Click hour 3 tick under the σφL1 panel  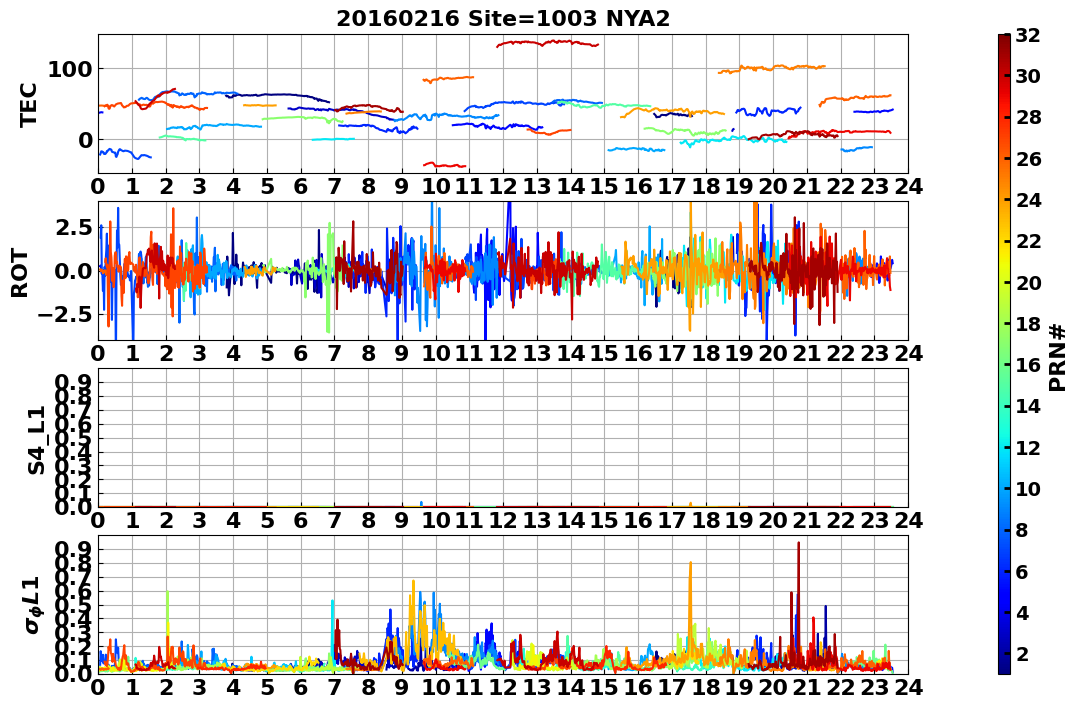click(200, 688)
